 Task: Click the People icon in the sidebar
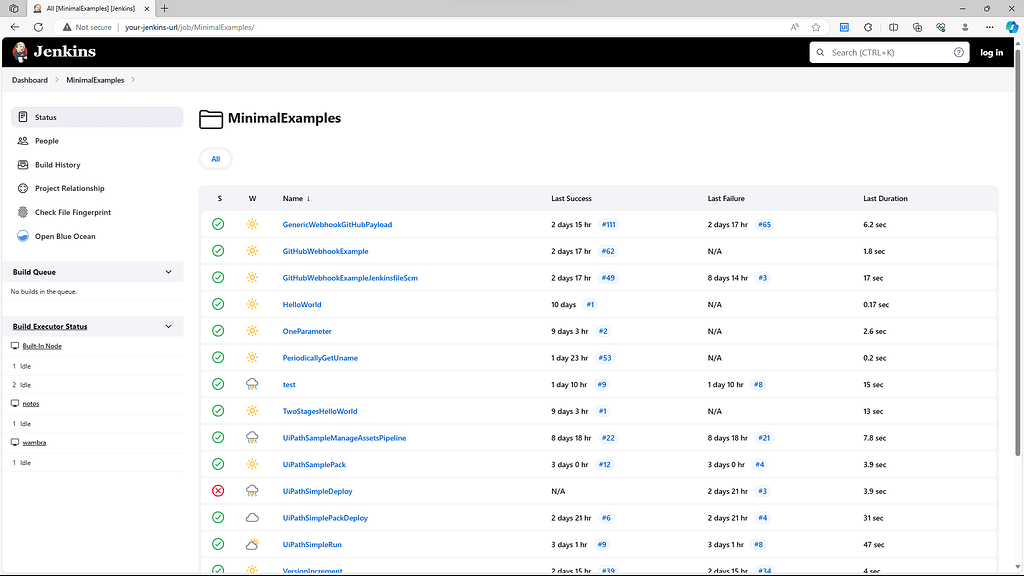[x=22, y=141]
